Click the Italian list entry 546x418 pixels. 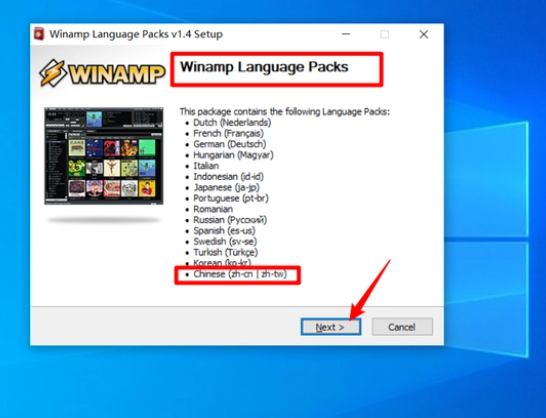tap(206, 166)
